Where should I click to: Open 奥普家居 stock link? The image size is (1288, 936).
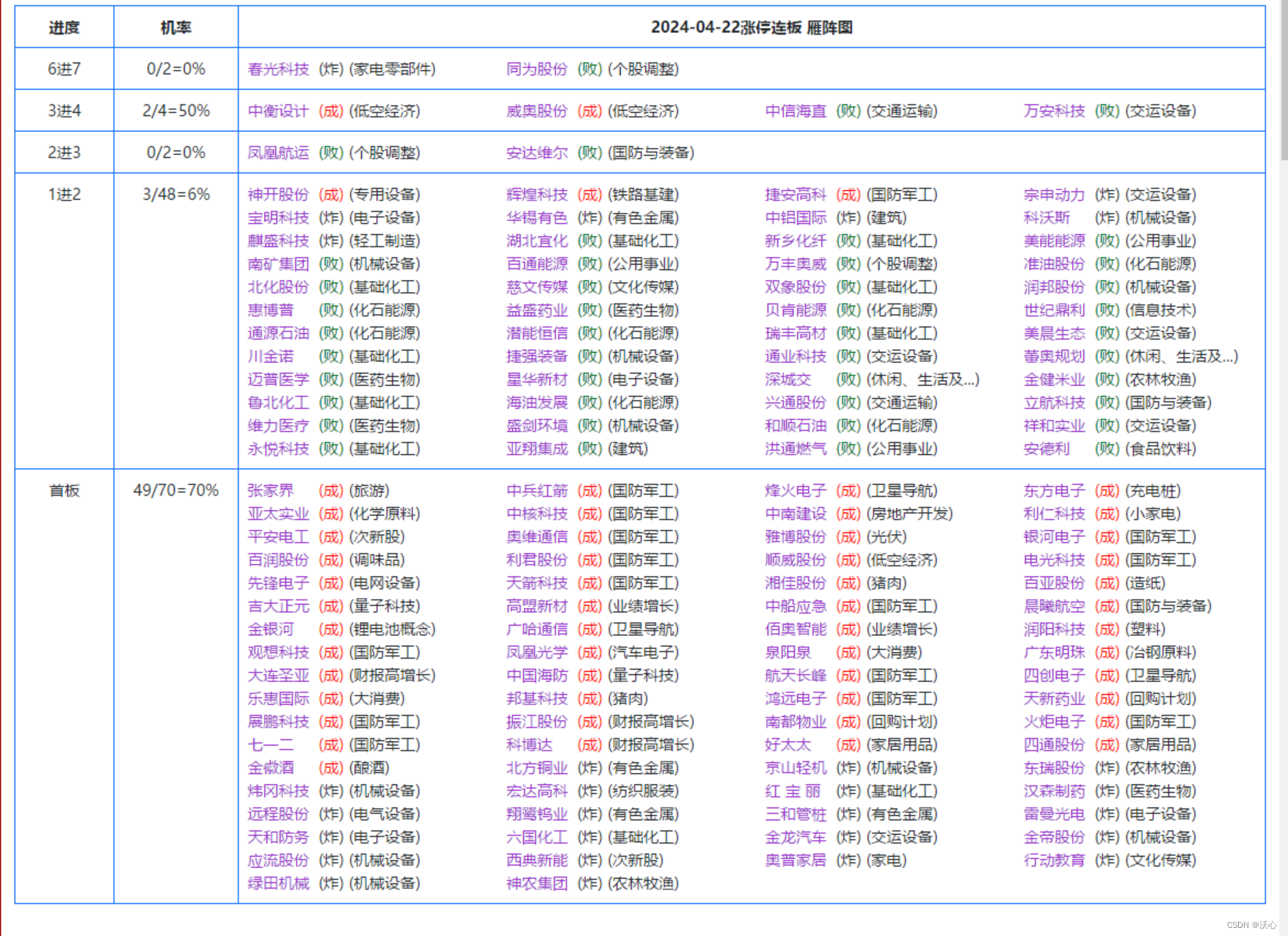click(x=796, y=860)
